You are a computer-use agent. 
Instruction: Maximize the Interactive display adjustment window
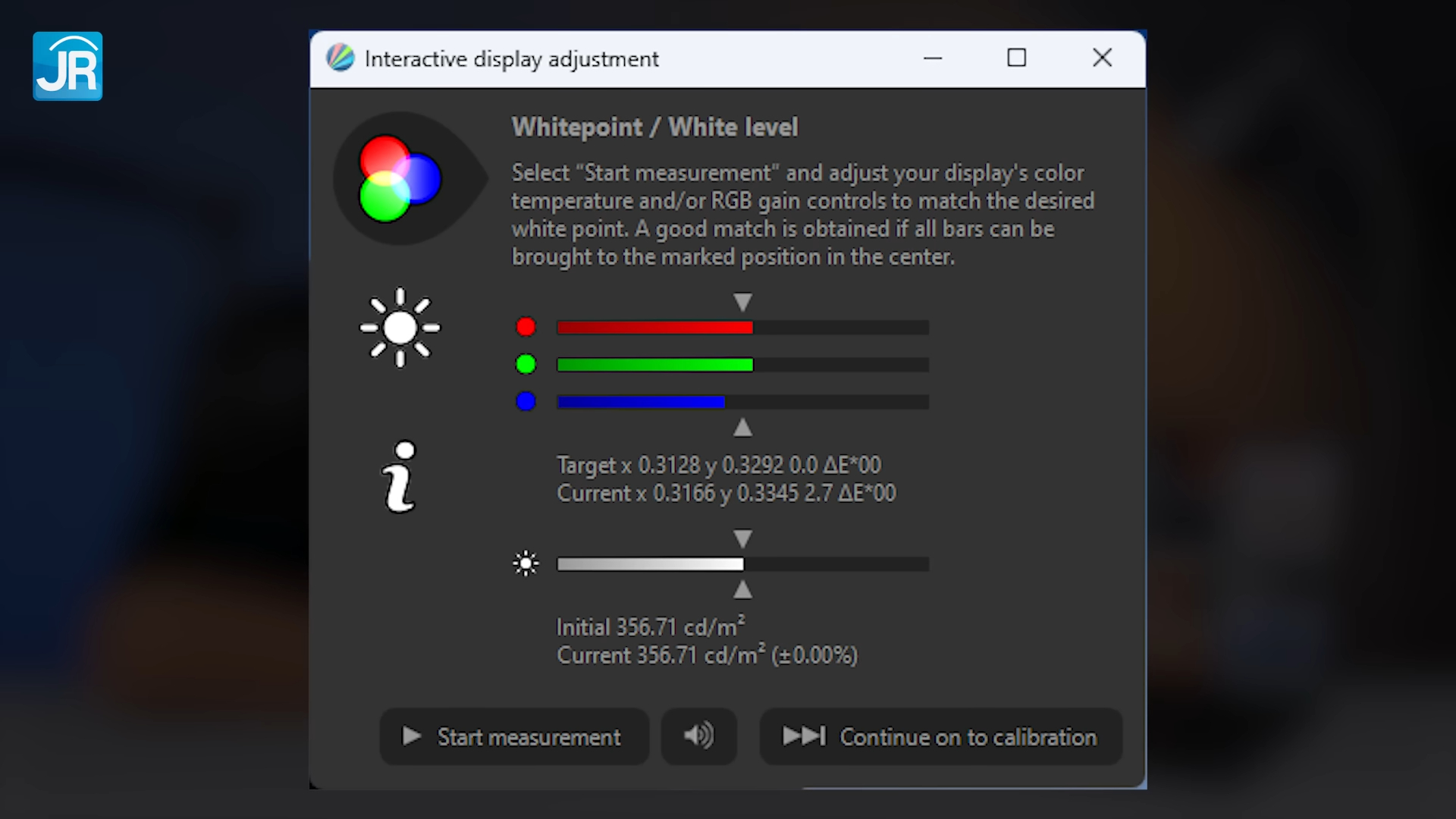[x=1016, y=58]
